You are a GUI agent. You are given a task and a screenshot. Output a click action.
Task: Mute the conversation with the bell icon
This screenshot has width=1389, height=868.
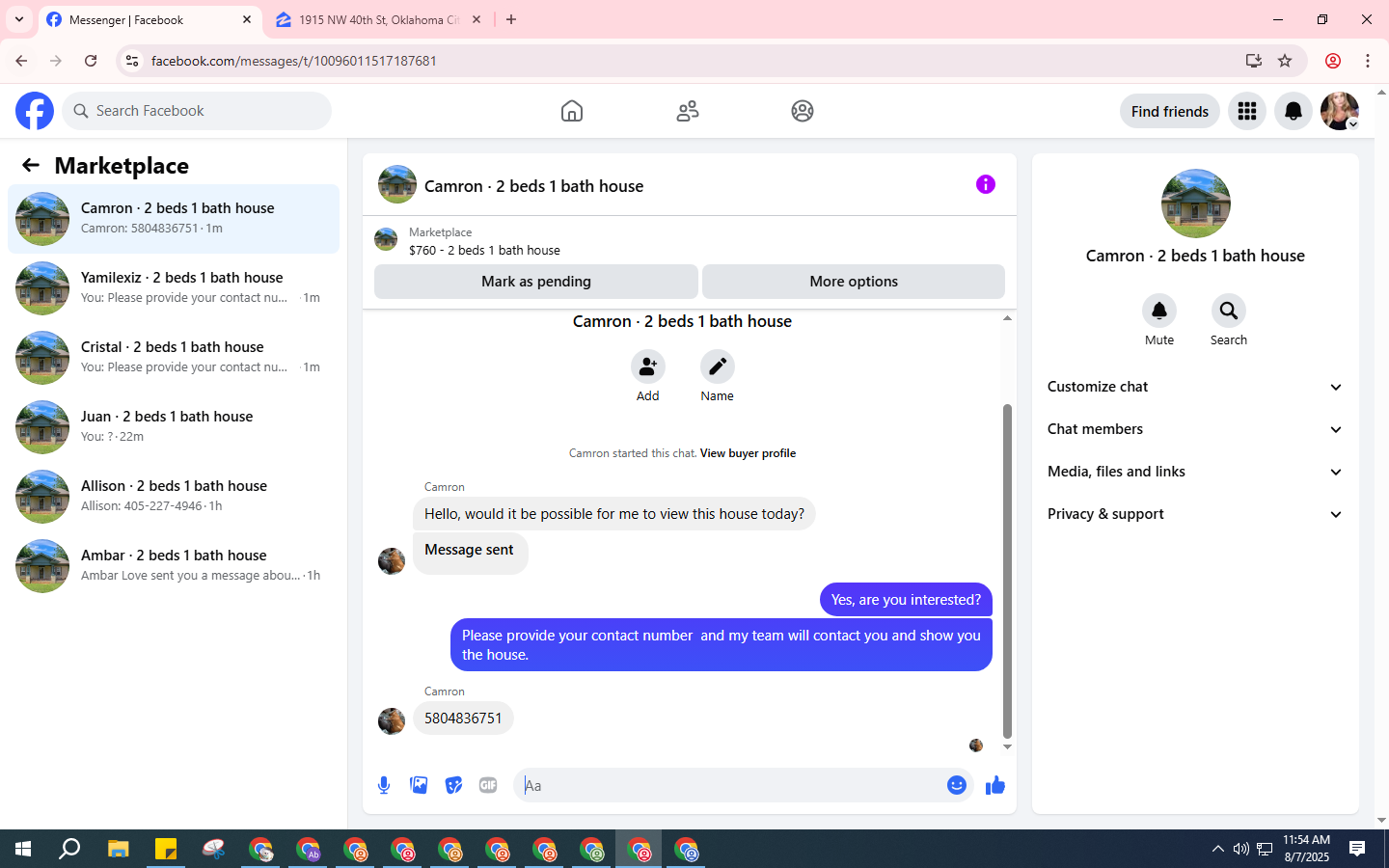[x=1159, y=311]
